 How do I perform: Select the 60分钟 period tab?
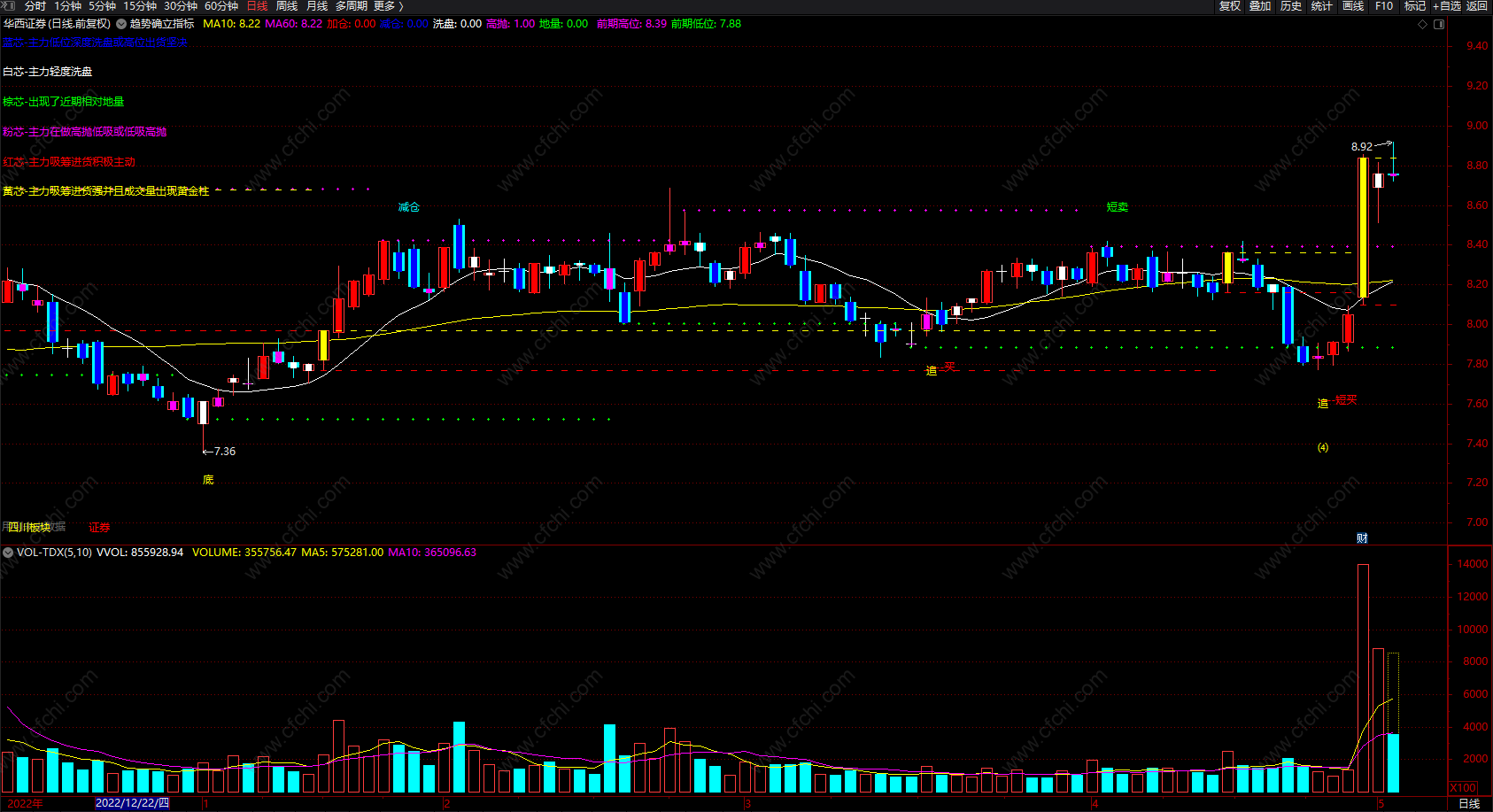point(221,6)
